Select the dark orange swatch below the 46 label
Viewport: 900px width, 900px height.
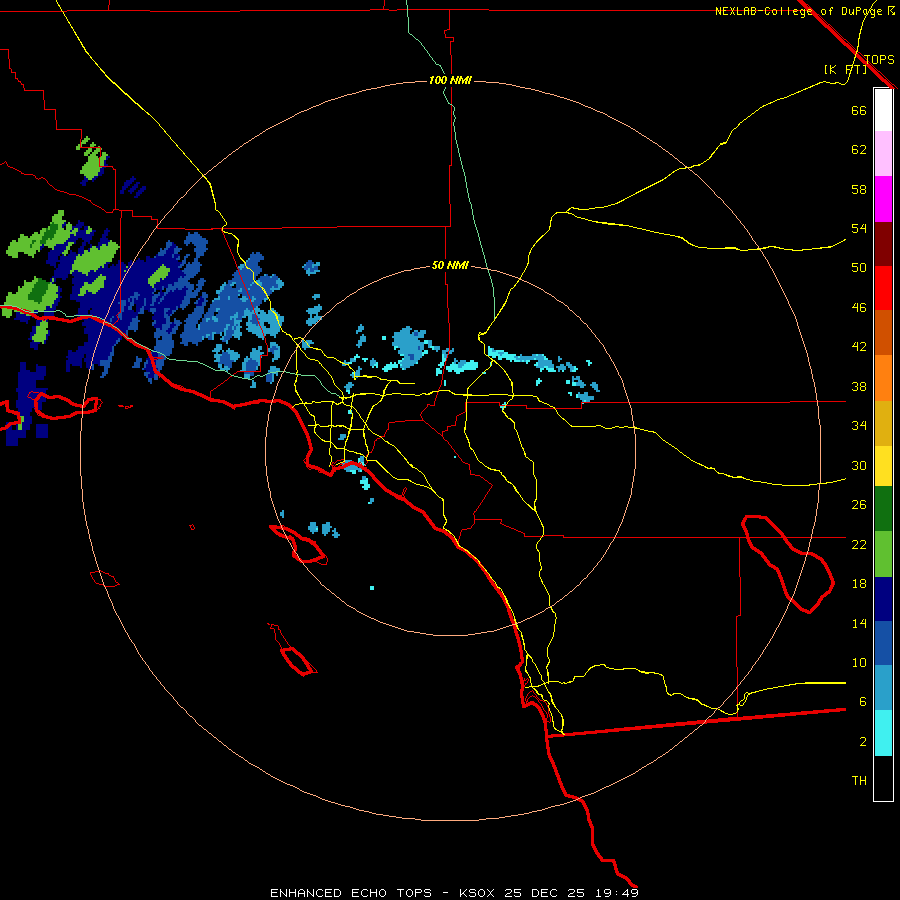pos(883,333)
